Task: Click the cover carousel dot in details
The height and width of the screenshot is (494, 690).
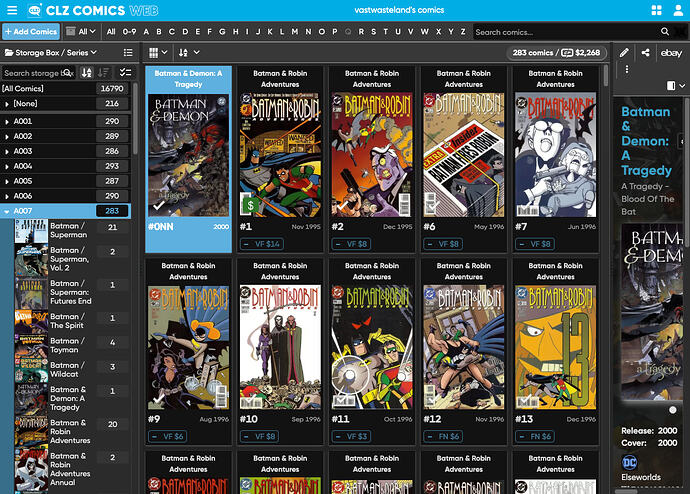Action: point(672,410)
